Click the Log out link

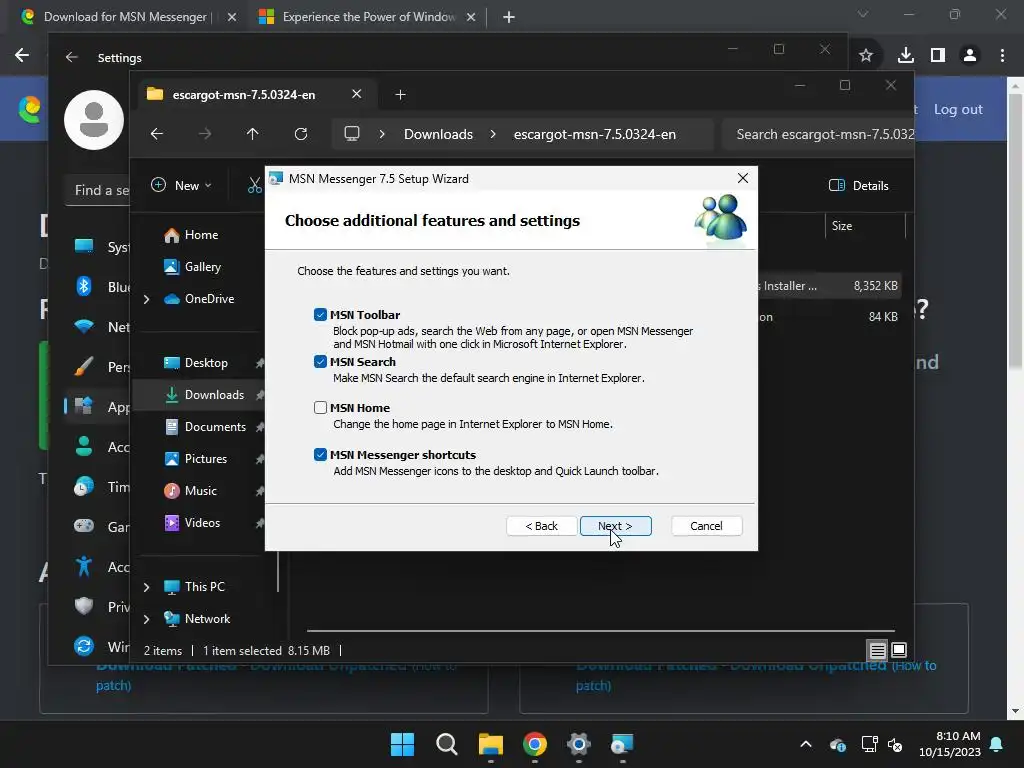pyautogui.click(x=958, y=109)
